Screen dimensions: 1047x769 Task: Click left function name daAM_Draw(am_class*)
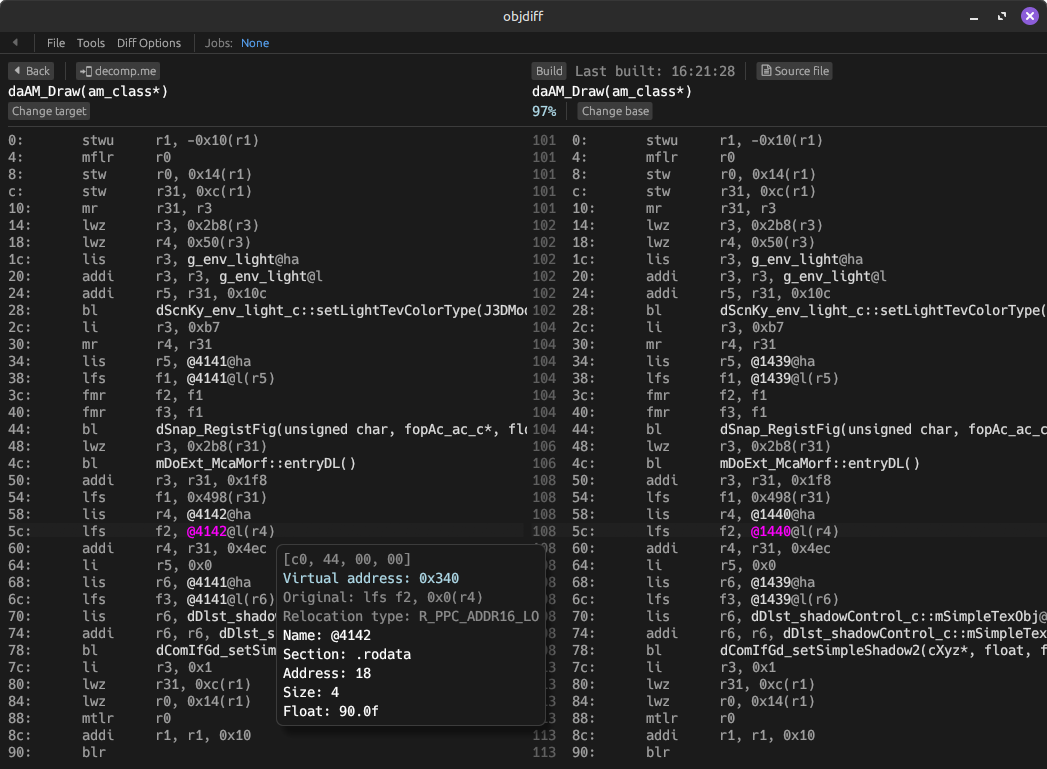[x=88, y=91]
